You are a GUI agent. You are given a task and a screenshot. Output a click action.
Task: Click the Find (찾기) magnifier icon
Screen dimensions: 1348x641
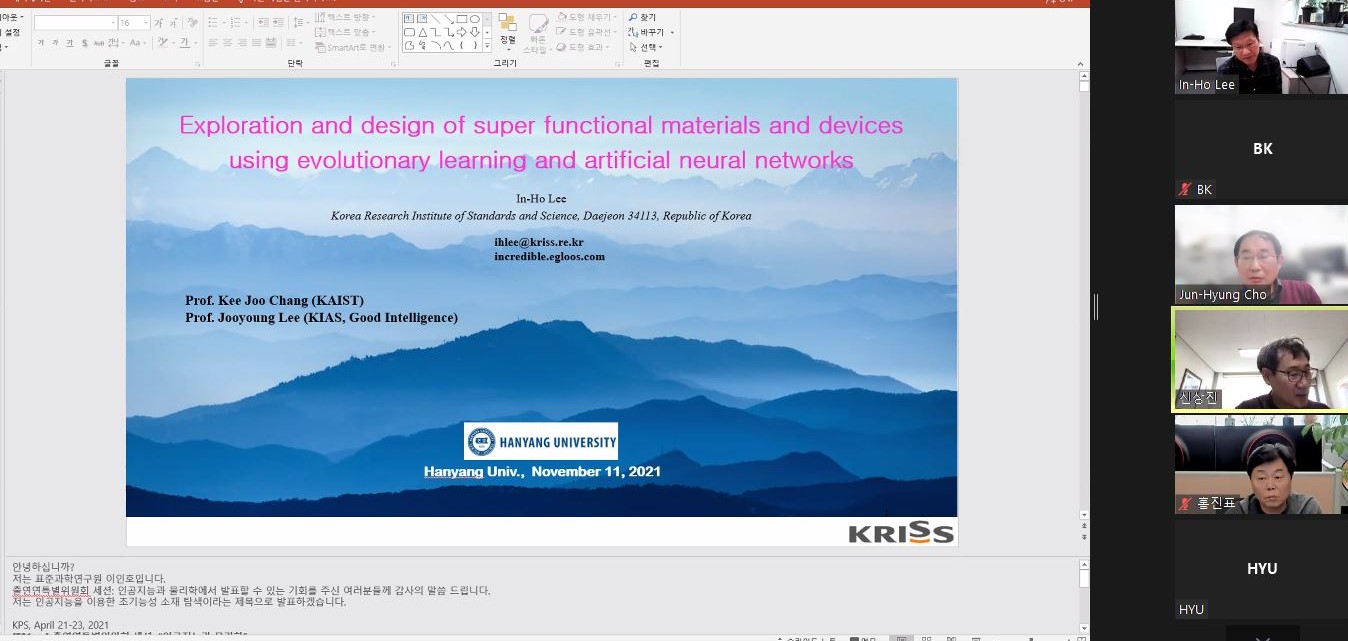coord(634,18)
